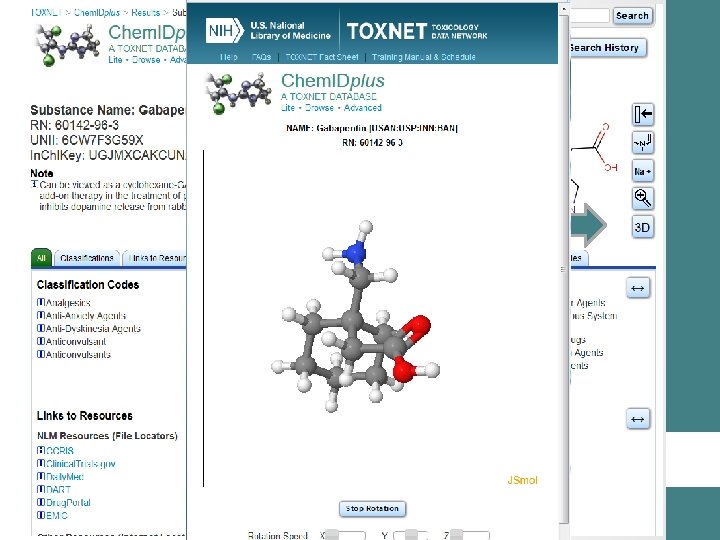
Task: Open the DailyMed resource link
Action: tap(65, 476)
